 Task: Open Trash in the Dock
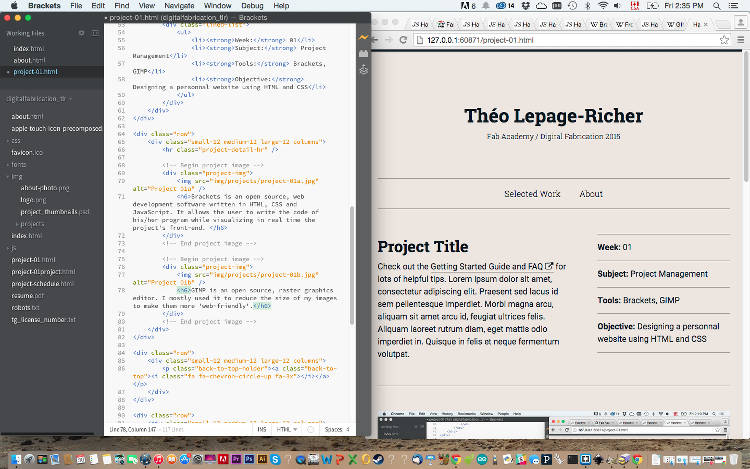(734, 459)
